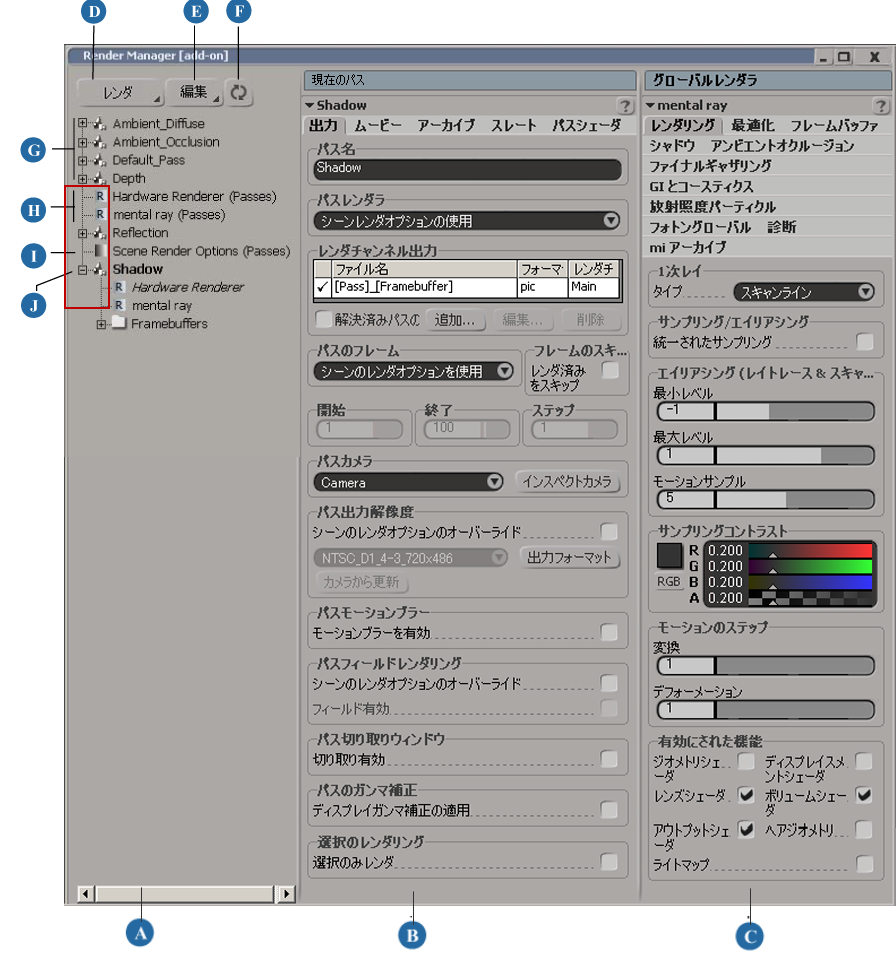Uncheck レンズシェーダ checkbox
This screenshot has width=896, height=961.
(746, 796)
